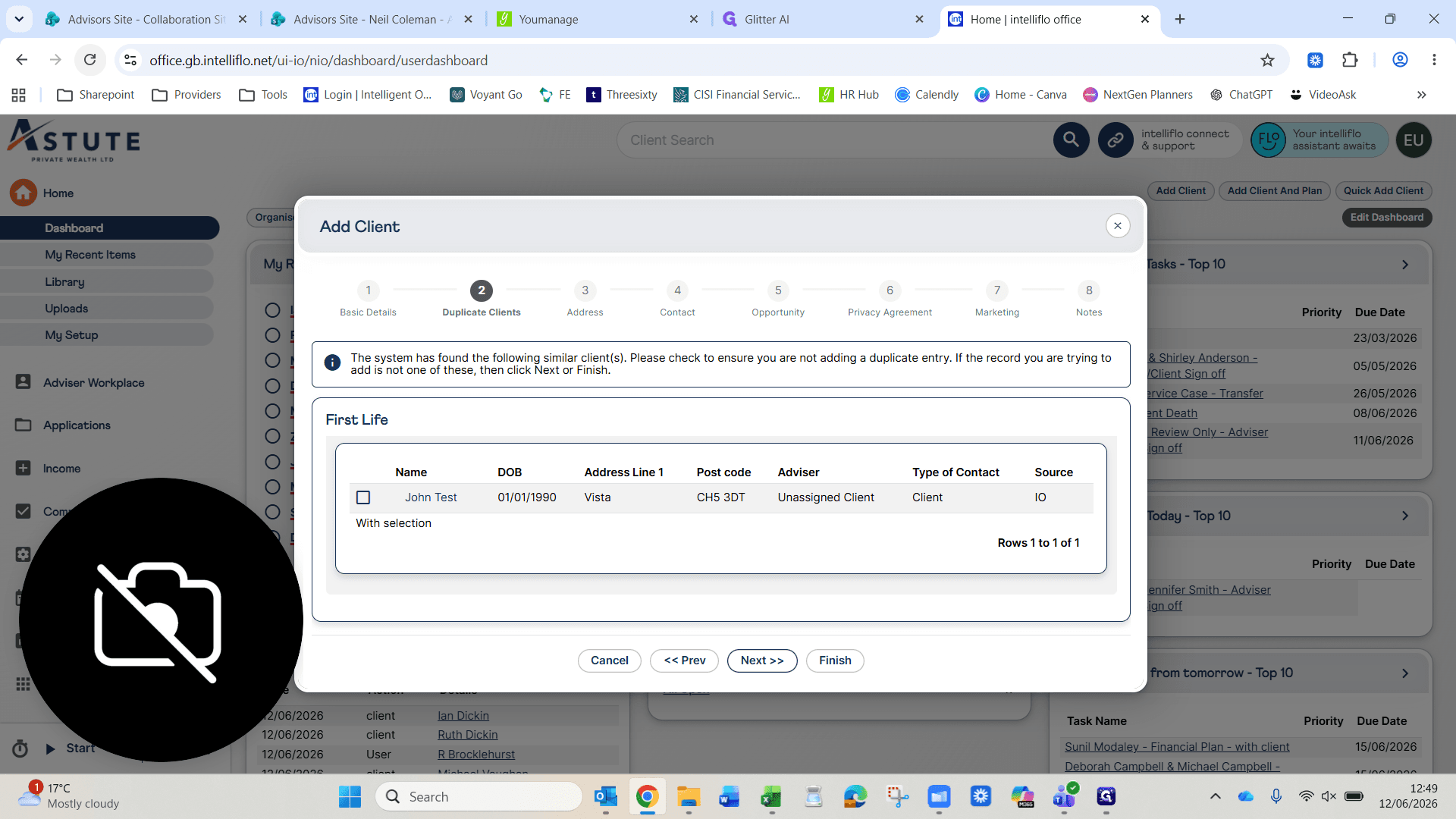1456x819 pixels.
Task: Reload the page
Action: [x=89, y=61]
